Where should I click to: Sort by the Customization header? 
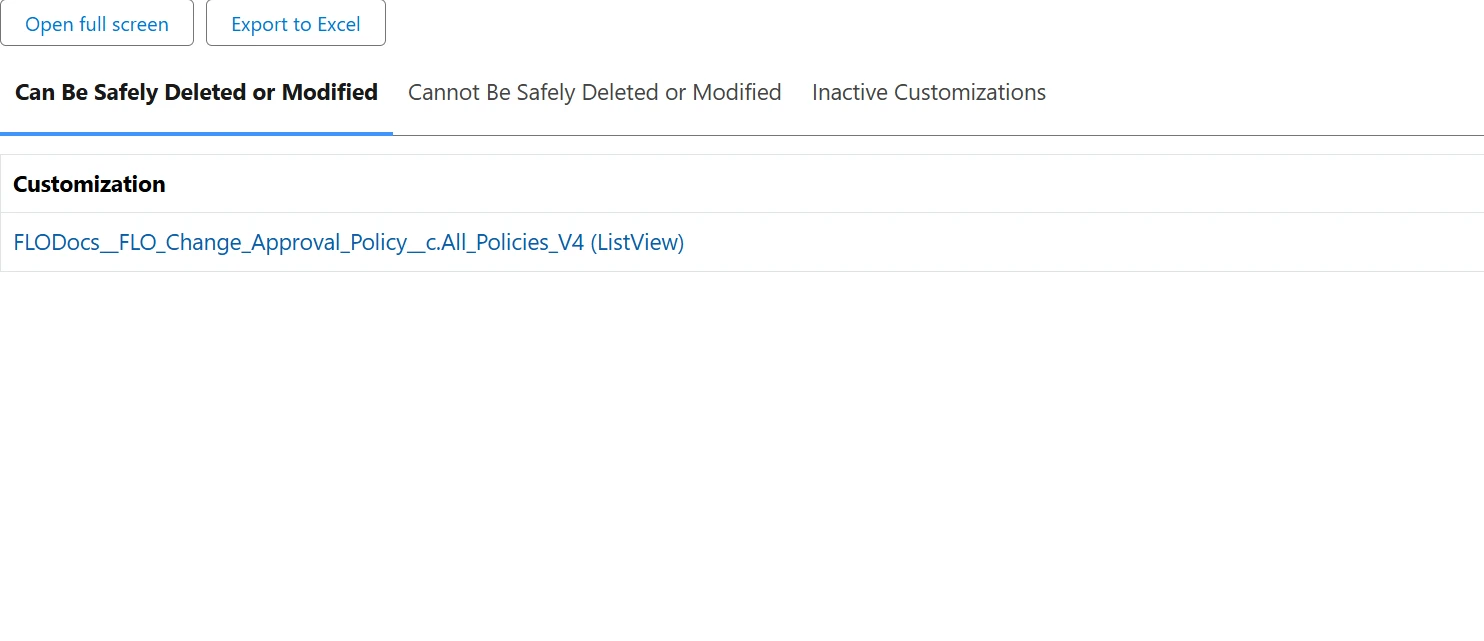[x=89, y=184]
